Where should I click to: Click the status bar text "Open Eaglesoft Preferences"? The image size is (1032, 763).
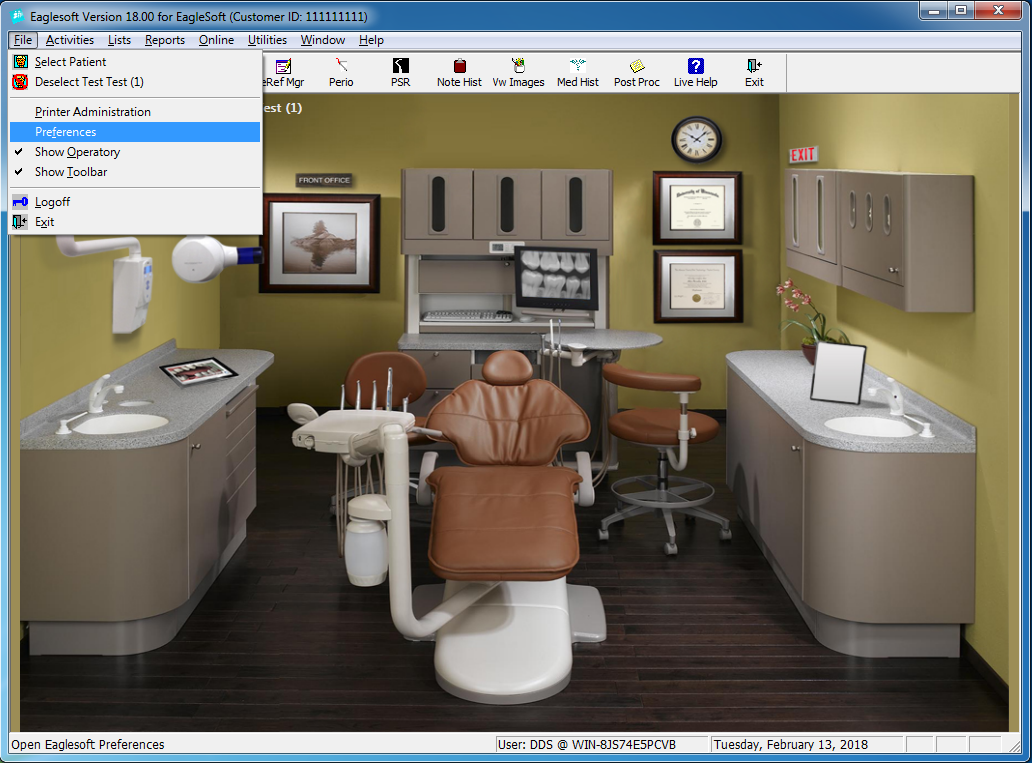click(88, 745)
